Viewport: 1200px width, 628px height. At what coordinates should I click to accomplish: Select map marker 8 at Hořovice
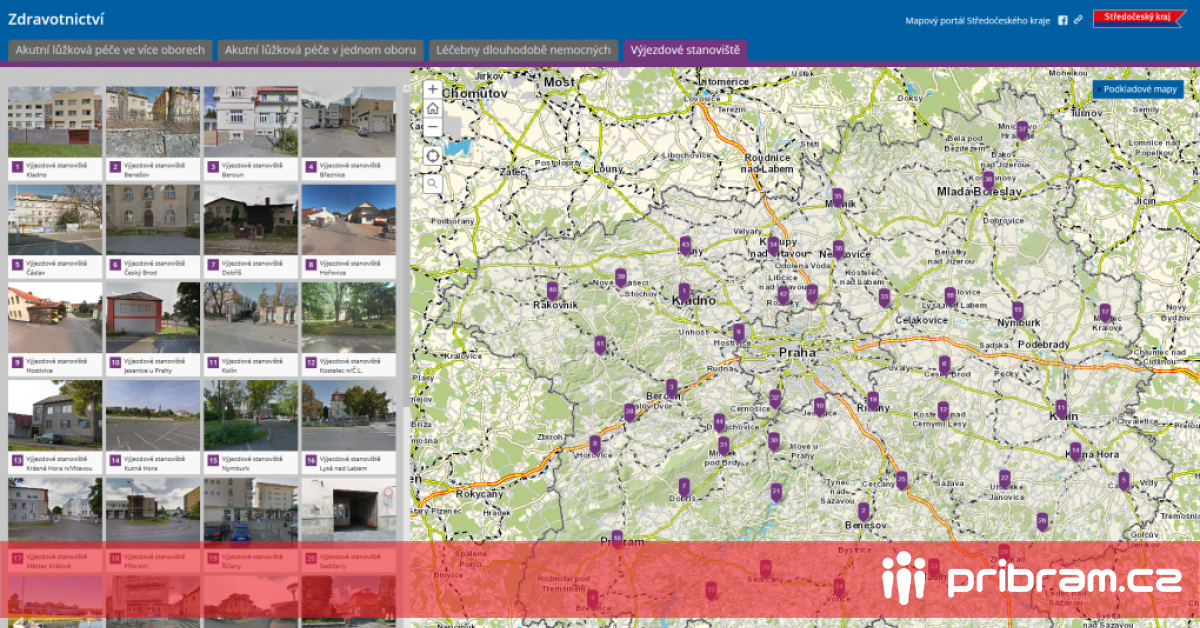tap(595, 444)
